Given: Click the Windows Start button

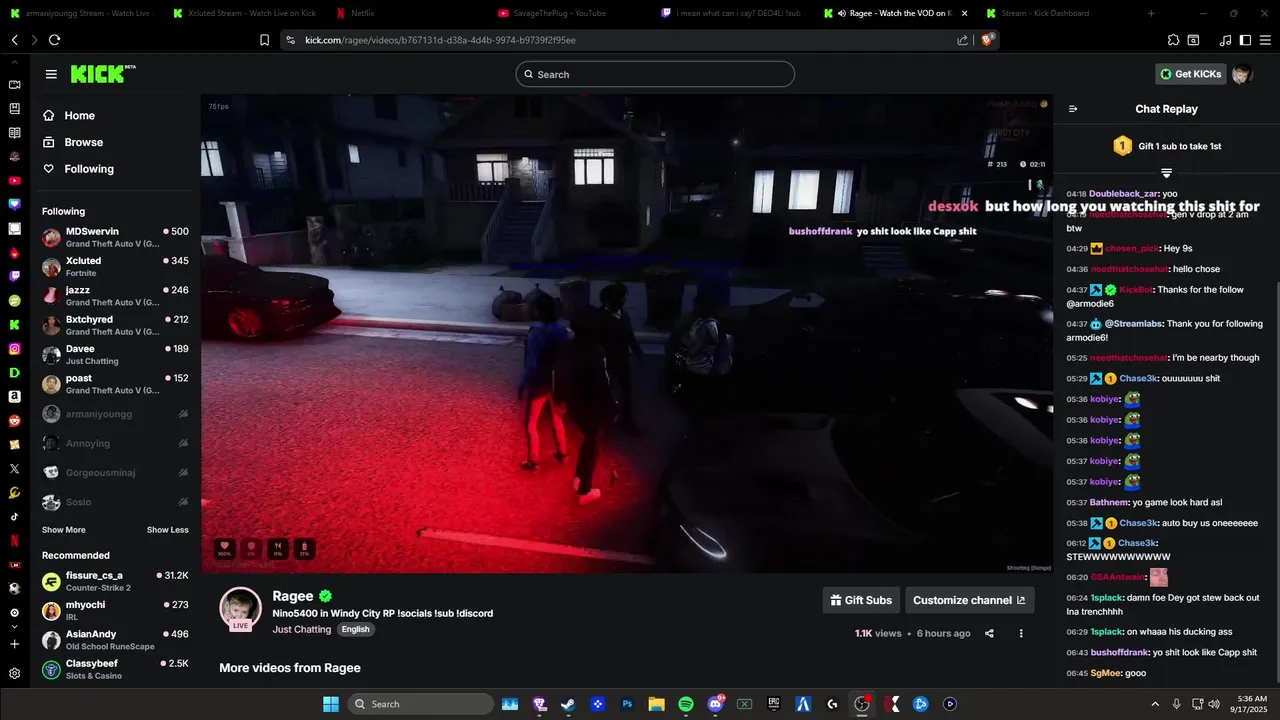Looking at the screenshot, I should click(330, 704).
